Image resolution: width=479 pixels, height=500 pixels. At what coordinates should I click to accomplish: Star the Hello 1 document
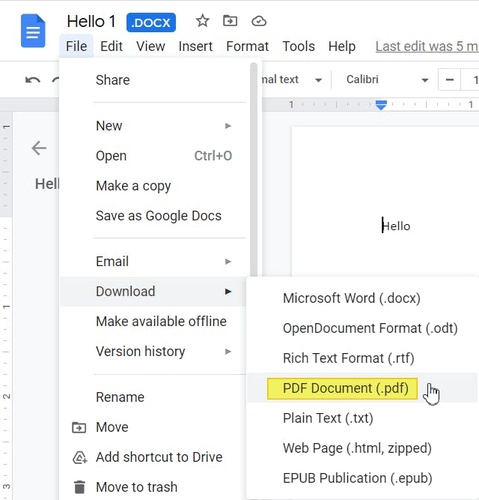pos(202,21)
